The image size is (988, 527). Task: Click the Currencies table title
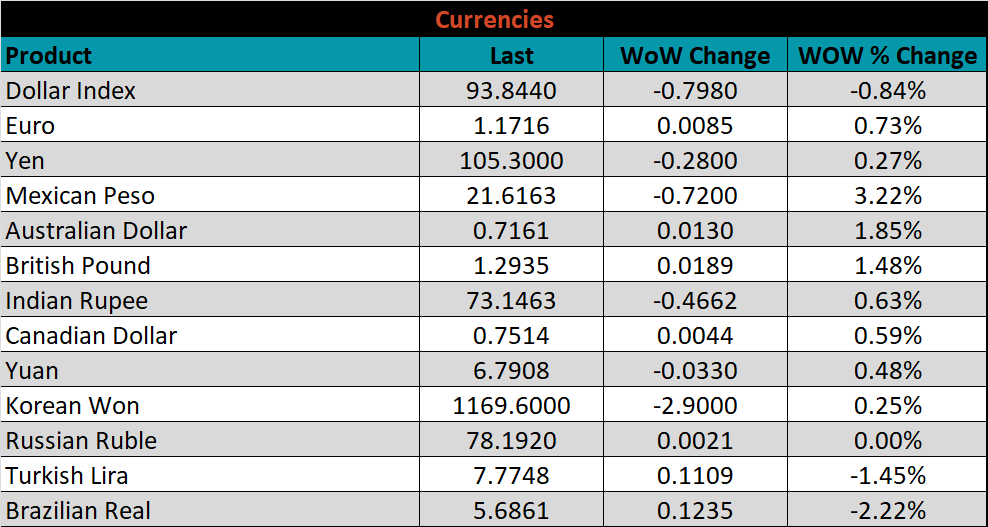tap(494, 20)
